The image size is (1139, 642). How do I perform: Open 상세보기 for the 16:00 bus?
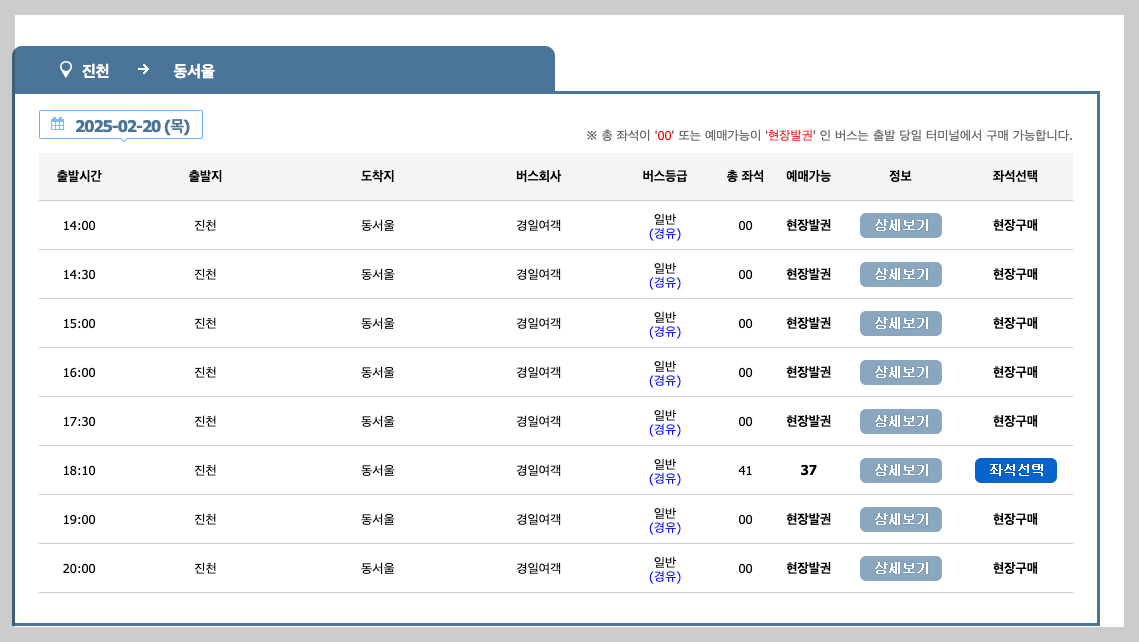click(x=899, y=372)
